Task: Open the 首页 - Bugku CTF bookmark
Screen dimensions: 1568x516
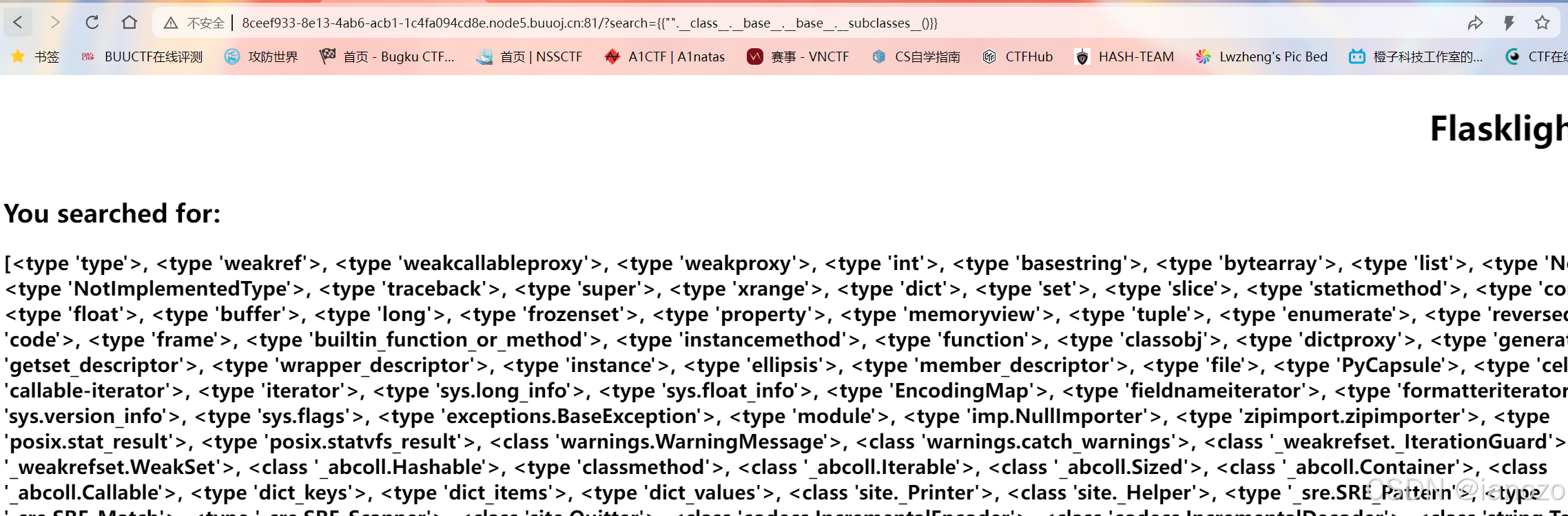Action: coord(387,56)
